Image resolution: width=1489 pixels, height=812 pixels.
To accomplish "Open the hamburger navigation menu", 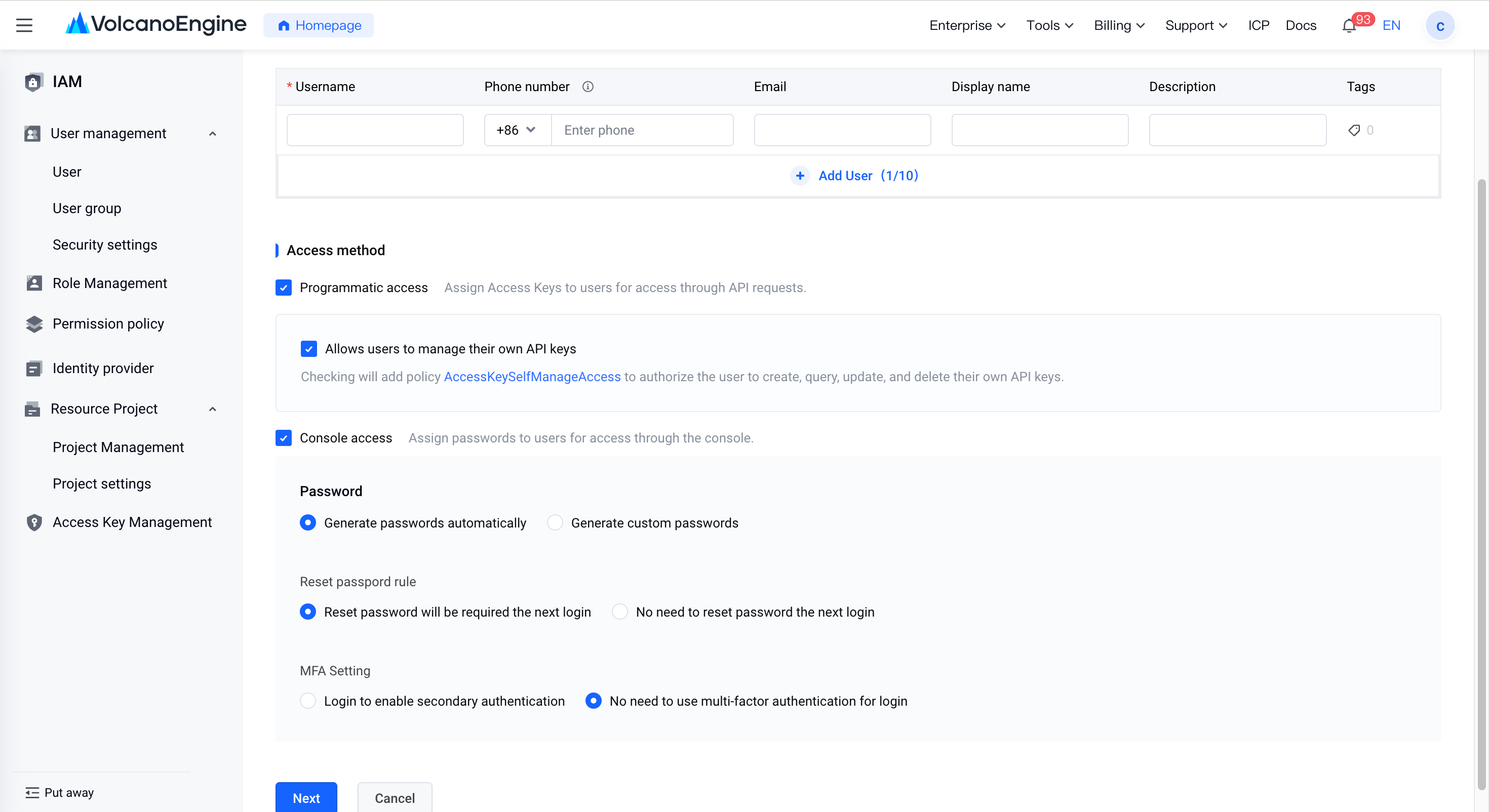I will 24,25.
